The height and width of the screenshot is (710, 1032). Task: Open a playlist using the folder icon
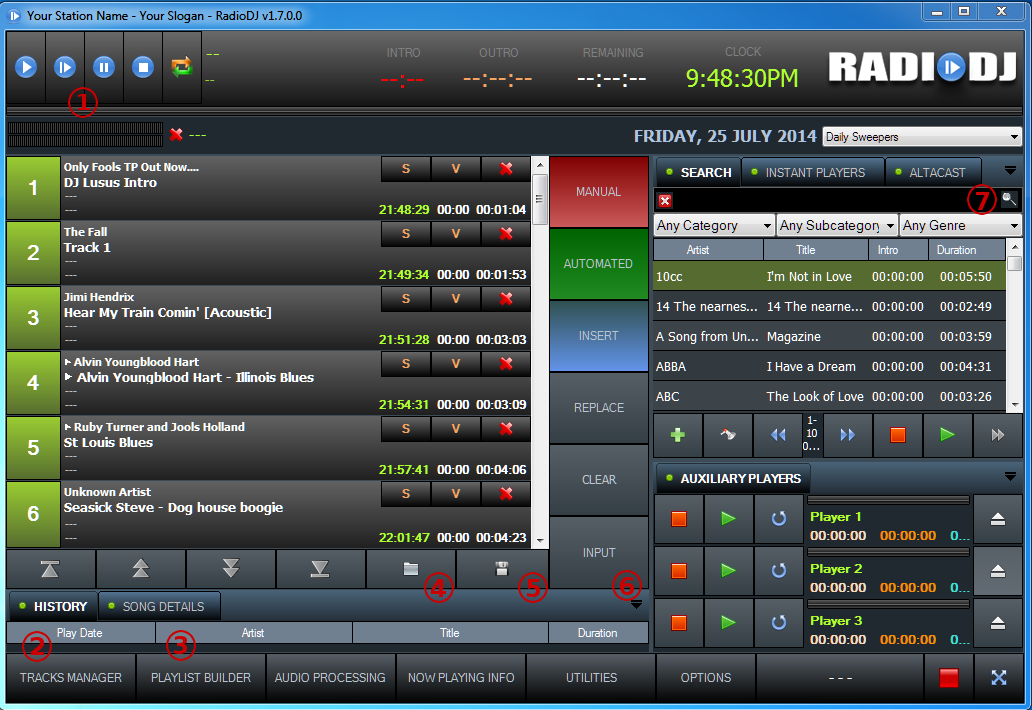tap(413, 568)
